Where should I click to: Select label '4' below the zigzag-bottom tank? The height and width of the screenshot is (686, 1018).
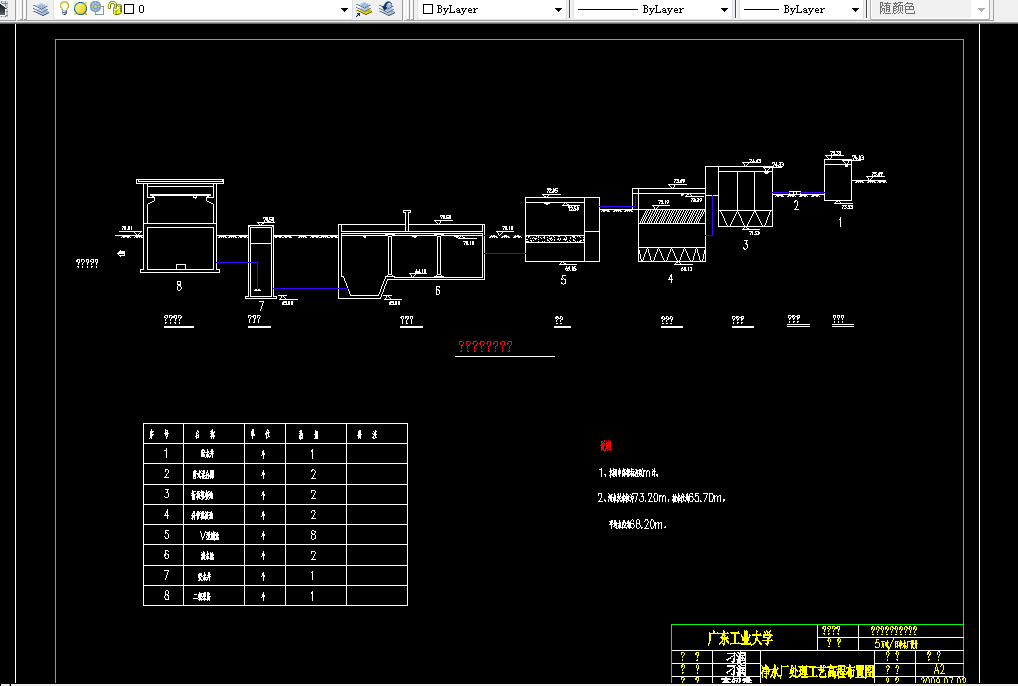pyautogui.click(x=671, y=278)
